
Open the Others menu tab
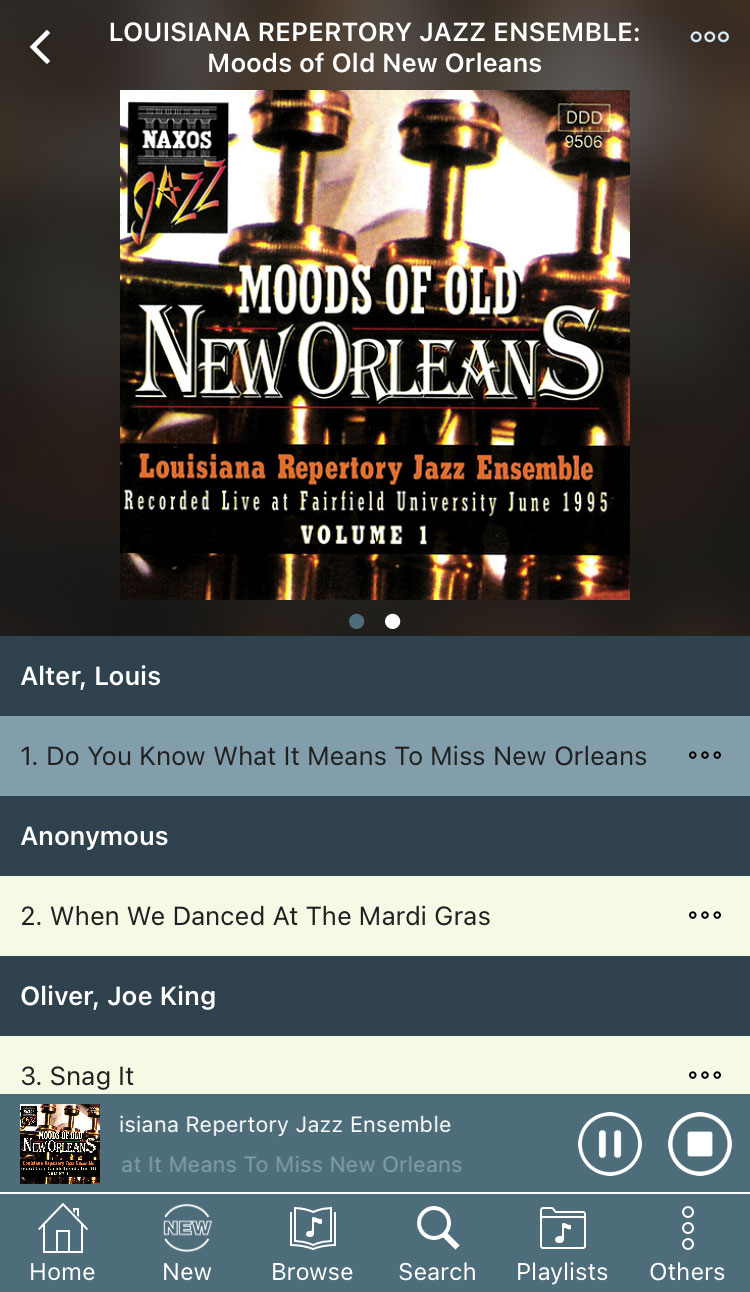[x=687, y=1243]
